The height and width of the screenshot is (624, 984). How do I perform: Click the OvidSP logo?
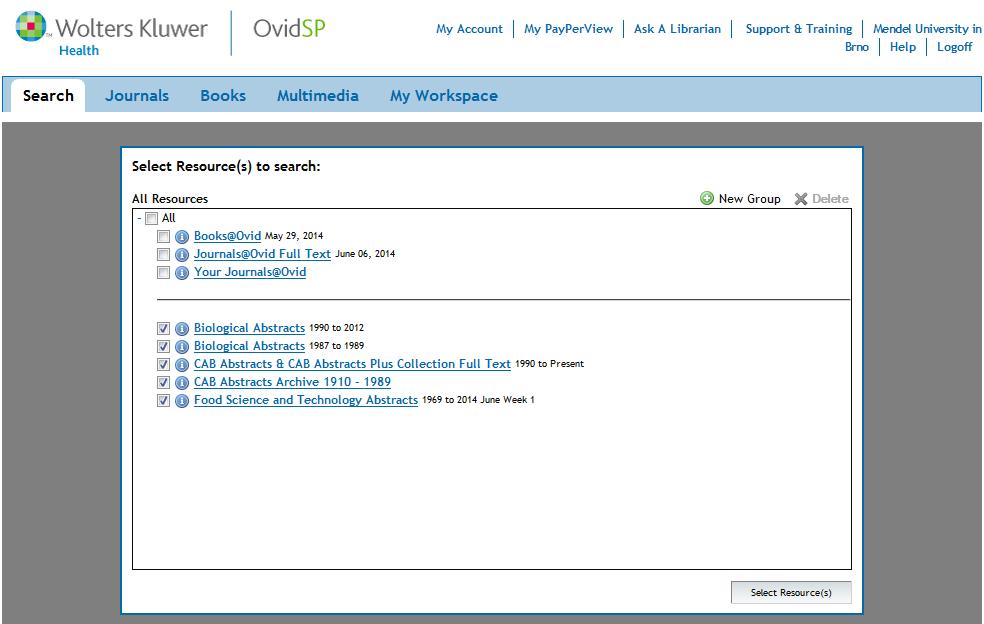pos(289,28)
